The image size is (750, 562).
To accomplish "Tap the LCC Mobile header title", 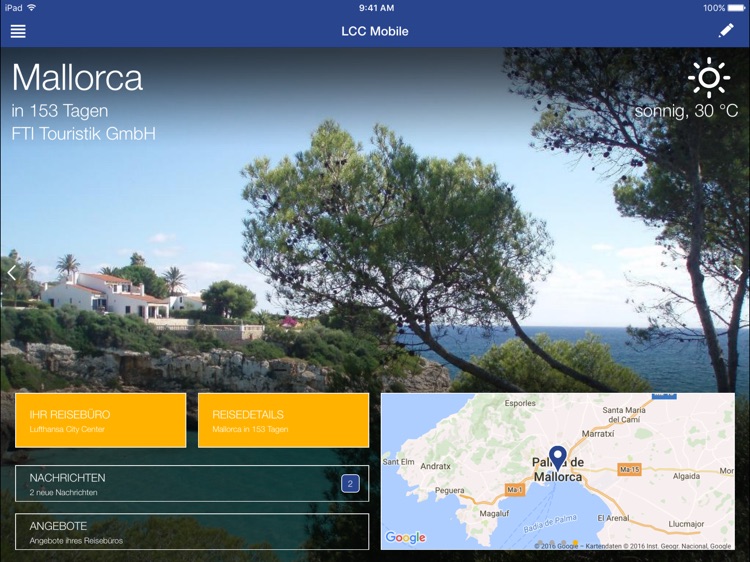I will click(x=375, y=31).
